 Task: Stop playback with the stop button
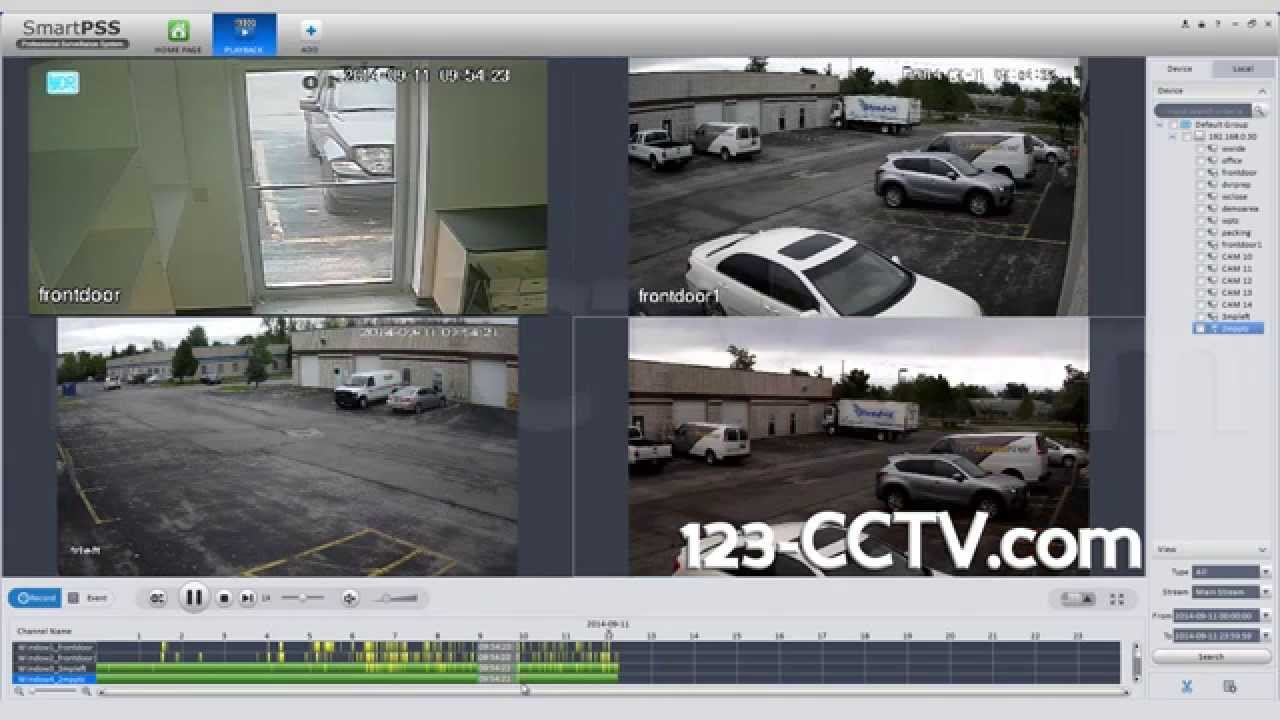225,598
